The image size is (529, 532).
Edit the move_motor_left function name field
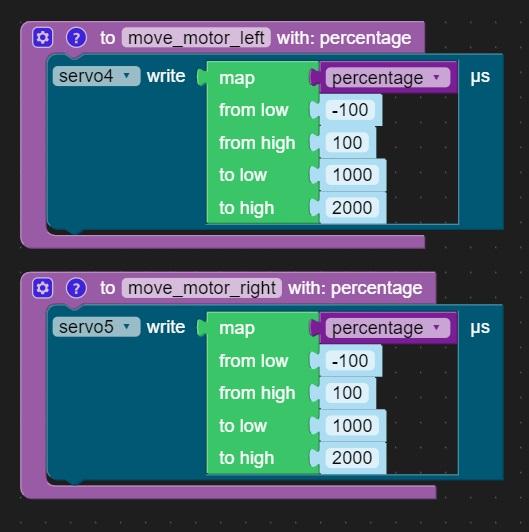[196, 38]
